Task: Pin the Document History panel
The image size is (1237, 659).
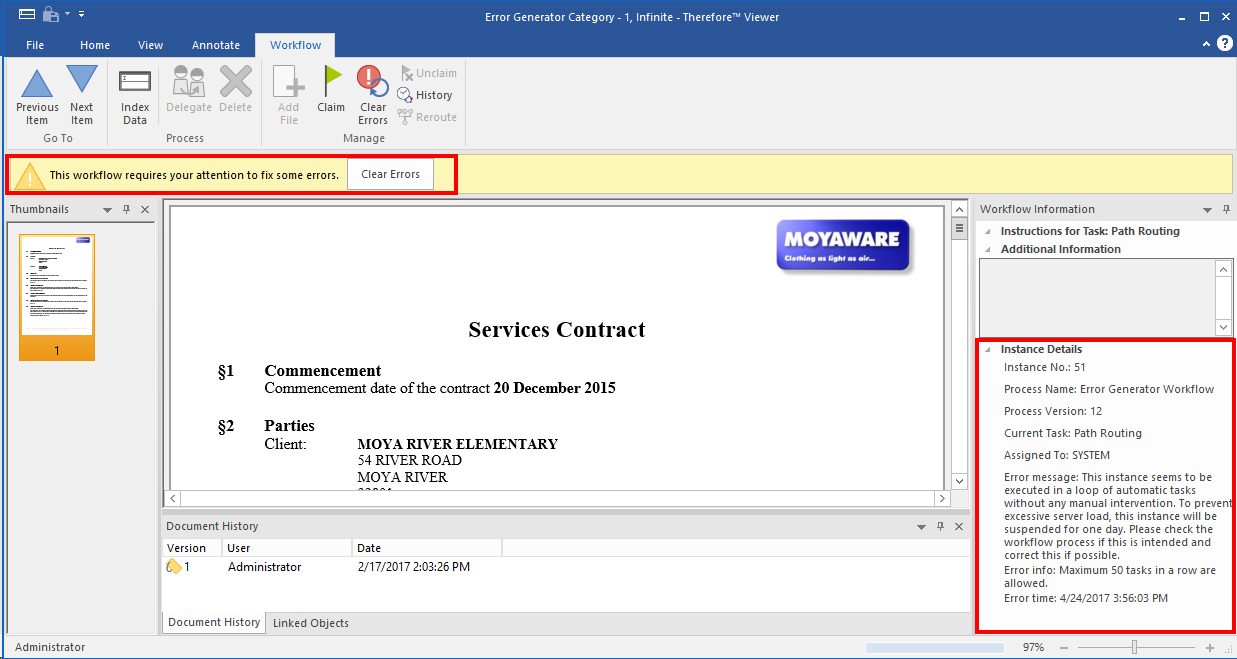Action: pos(939,526)
